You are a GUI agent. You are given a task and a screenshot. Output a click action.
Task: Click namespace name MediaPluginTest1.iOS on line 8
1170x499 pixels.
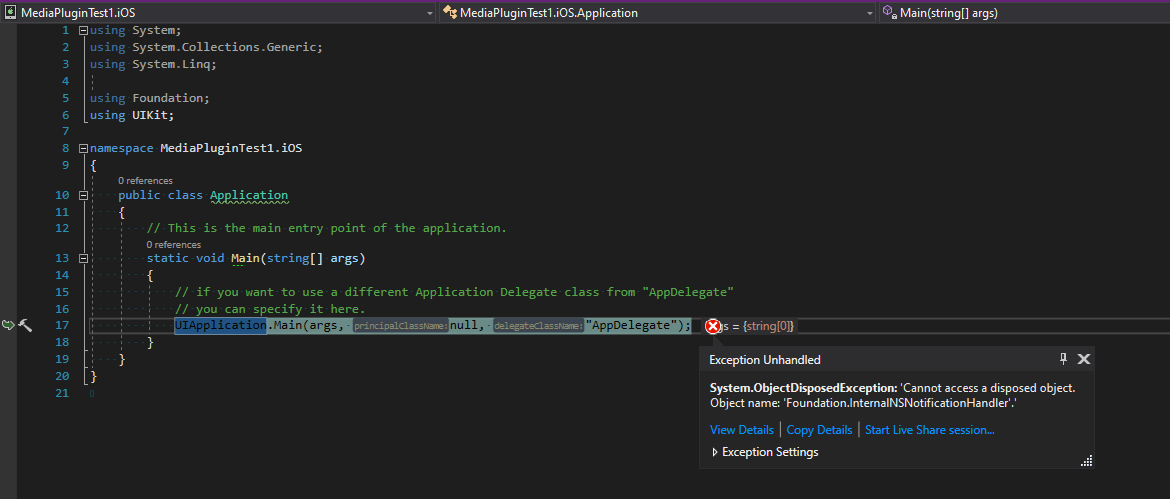(x=231, y=148)
